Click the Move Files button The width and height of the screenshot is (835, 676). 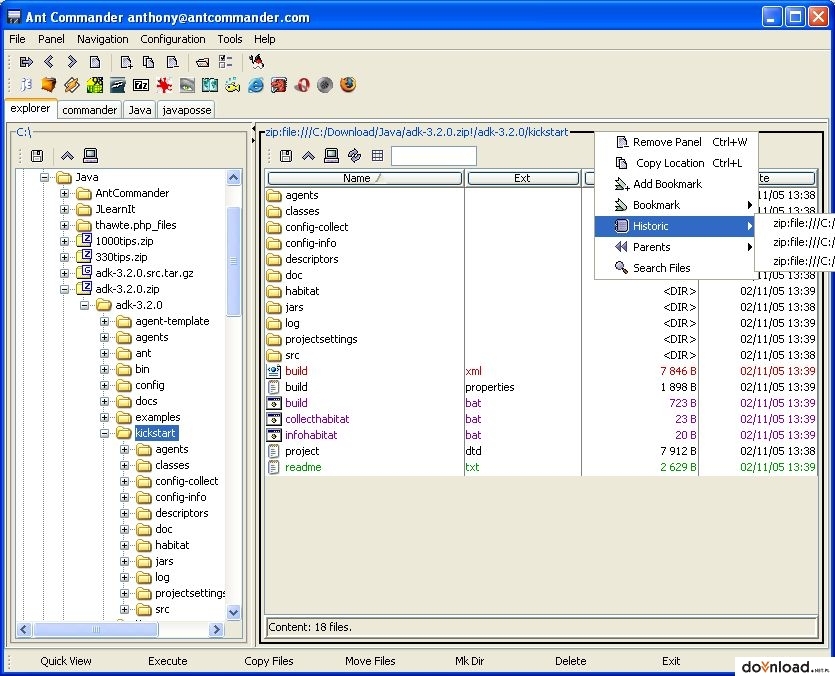tap(370, 661)
